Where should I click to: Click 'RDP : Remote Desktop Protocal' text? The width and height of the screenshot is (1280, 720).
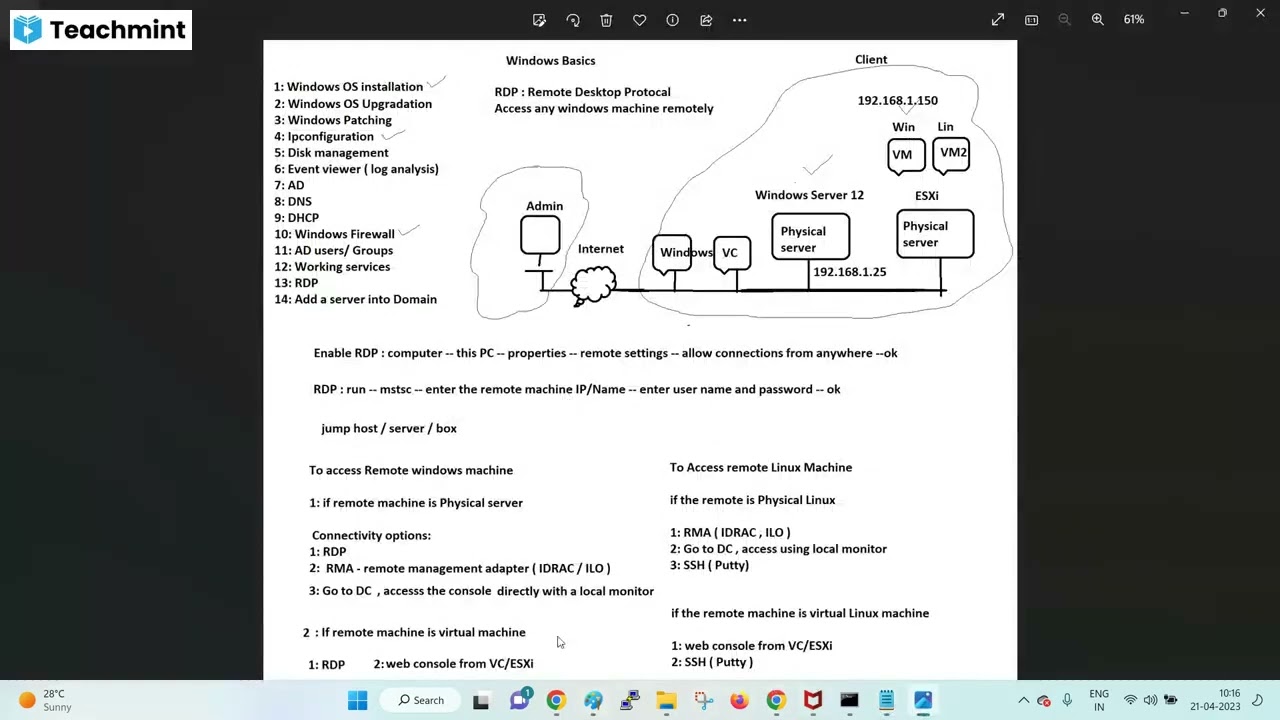[582, 92]
